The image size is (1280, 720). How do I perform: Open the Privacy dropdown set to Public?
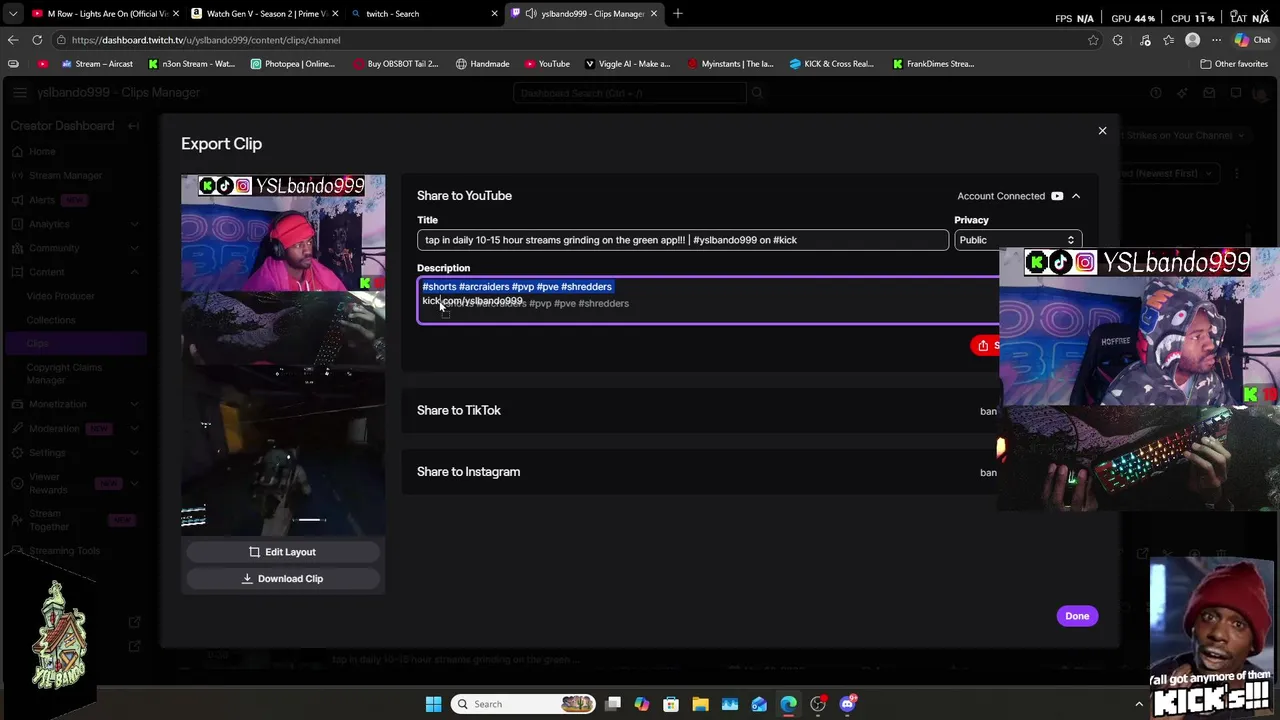(x=1017, y=240)
